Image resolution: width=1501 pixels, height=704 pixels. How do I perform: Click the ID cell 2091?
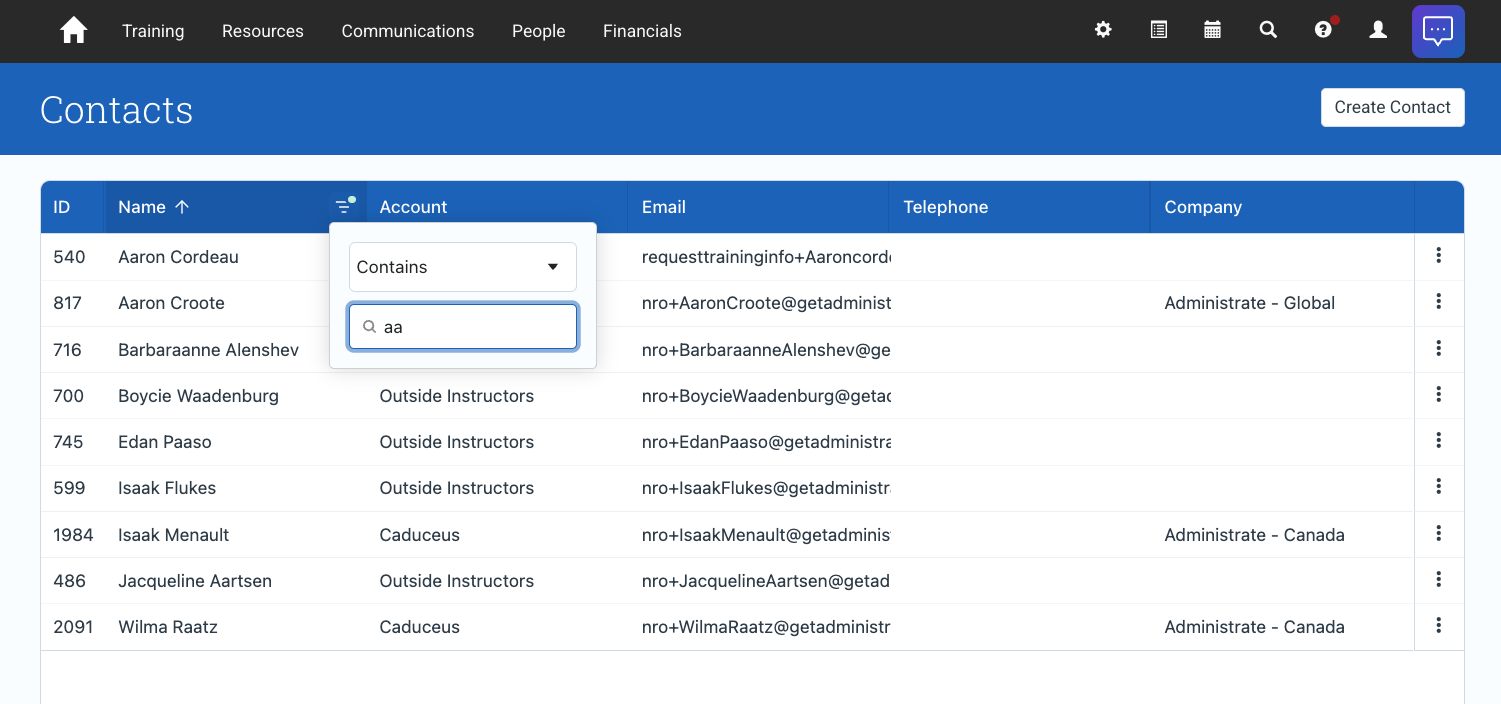(73, 627)
